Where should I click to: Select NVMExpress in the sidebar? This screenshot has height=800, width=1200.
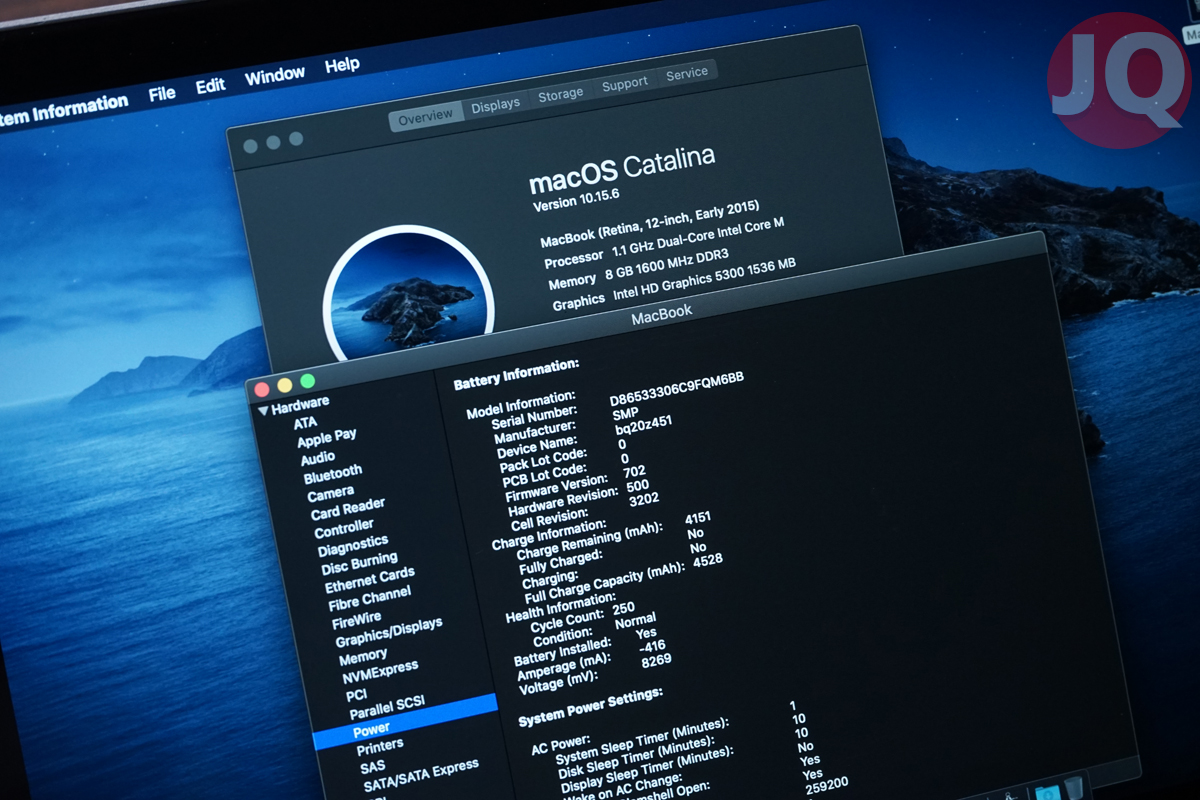pos(380,674)
